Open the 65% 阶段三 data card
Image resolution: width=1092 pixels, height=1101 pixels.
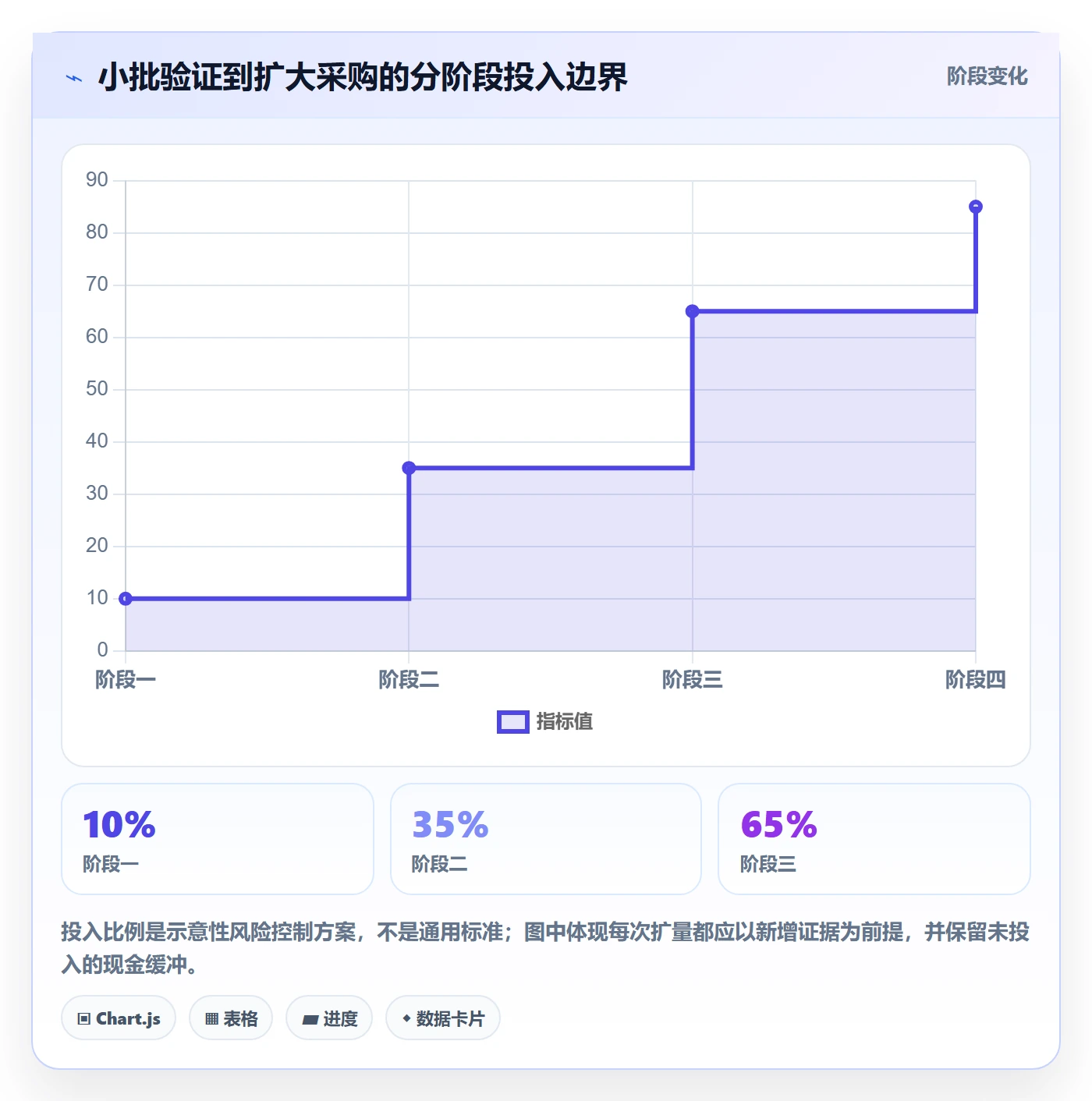(874, 839)
